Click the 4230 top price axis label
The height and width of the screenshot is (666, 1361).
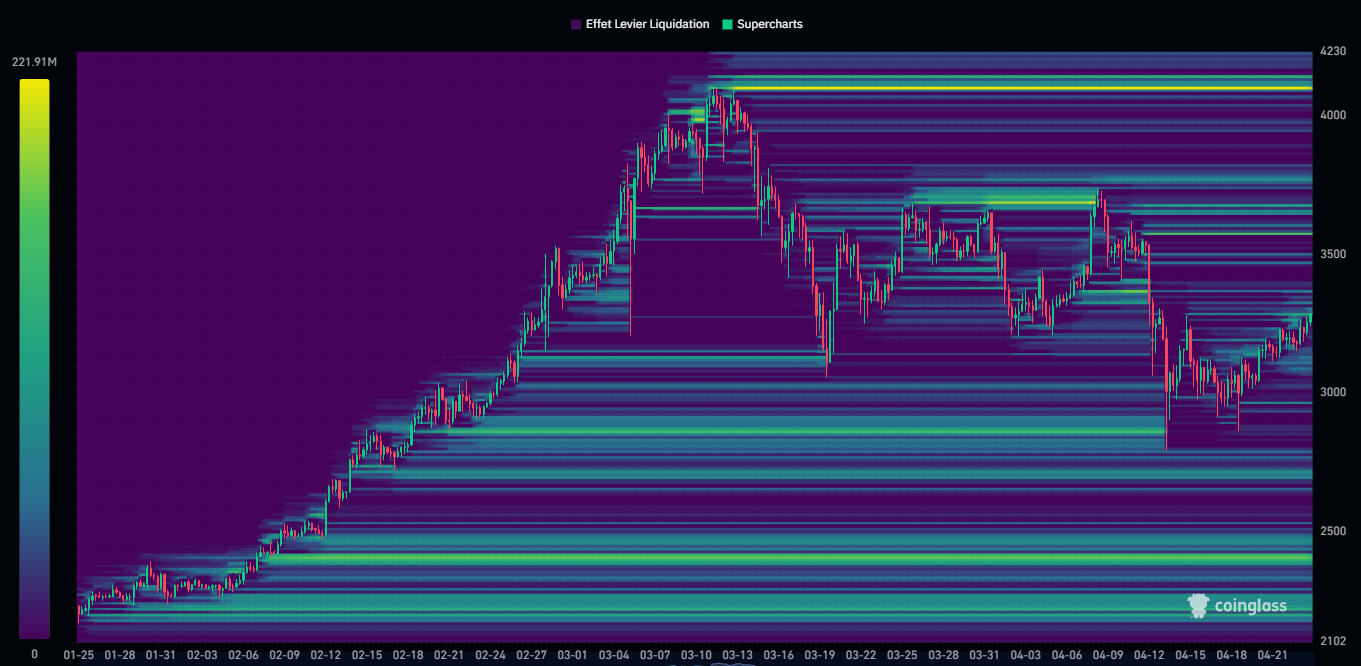(x=1332, y=52)
